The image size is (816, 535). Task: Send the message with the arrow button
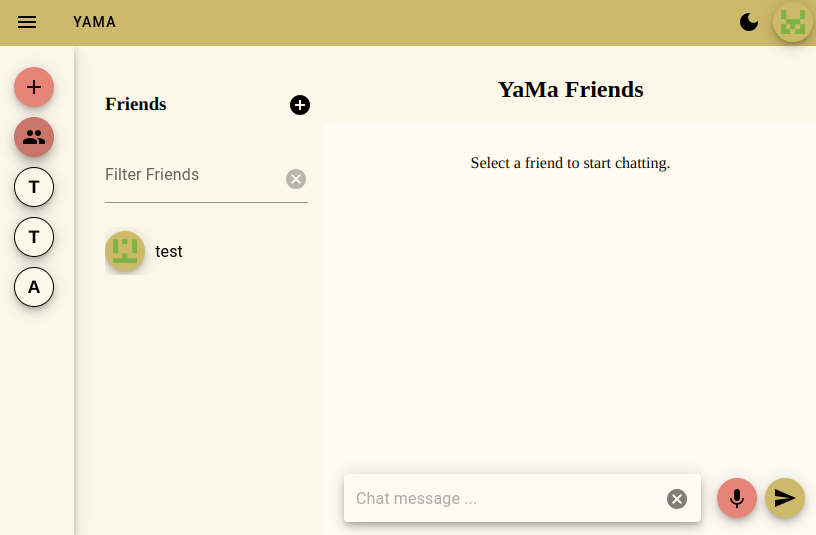[785, 498]
